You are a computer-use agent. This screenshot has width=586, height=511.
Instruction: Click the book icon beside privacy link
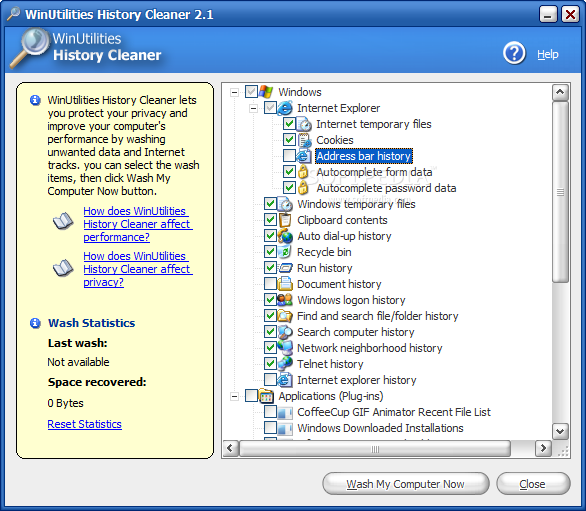pyautogui.click(x=63, y=268)
